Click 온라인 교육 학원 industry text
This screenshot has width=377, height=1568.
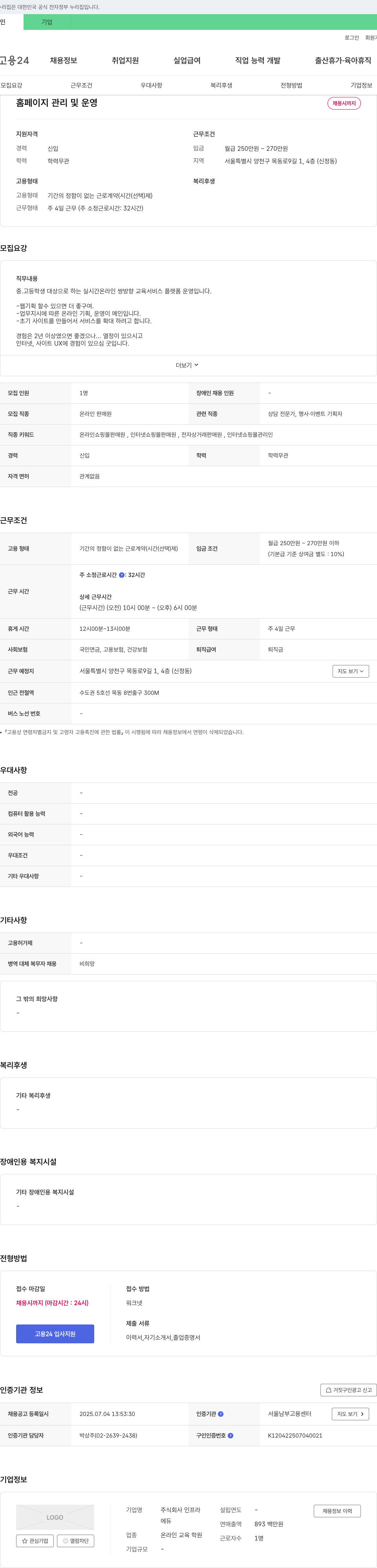(x=181, y=1535)
